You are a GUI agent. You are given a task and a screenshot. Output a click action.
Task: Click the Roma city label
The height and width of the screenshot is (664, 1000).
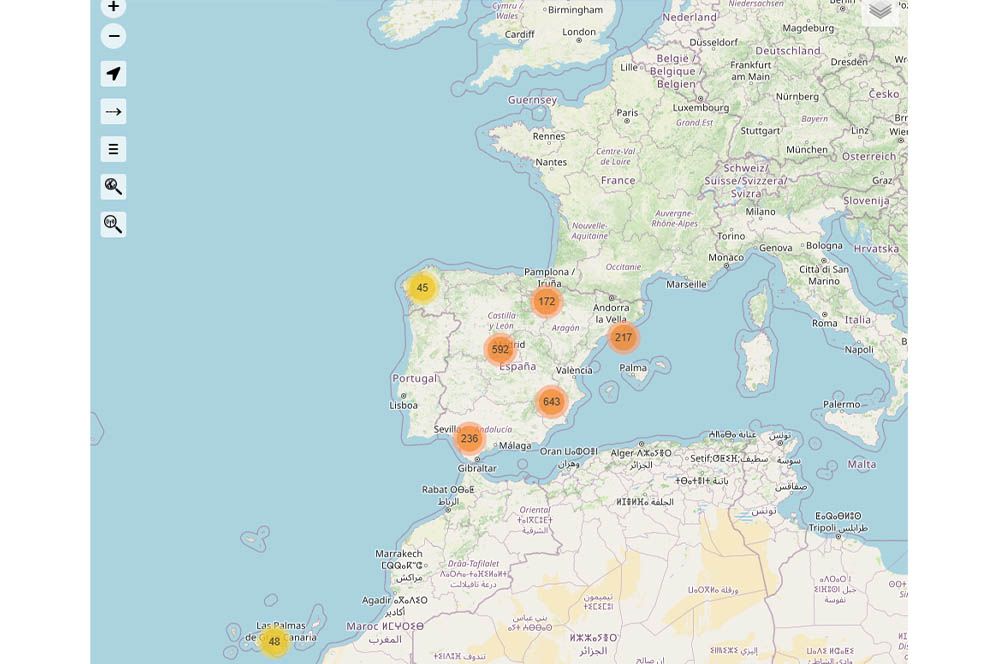coord(825,323)
